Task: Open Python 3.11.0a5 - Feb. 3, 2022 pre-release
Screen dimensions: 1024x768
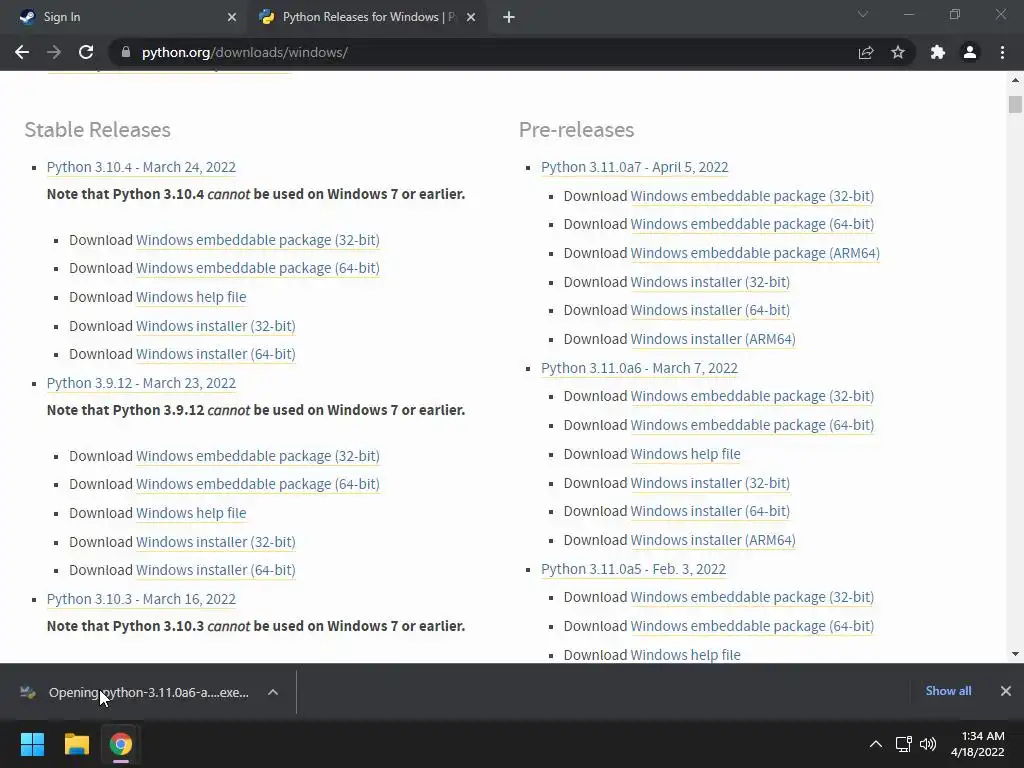Action: click(x=633, y=569)
